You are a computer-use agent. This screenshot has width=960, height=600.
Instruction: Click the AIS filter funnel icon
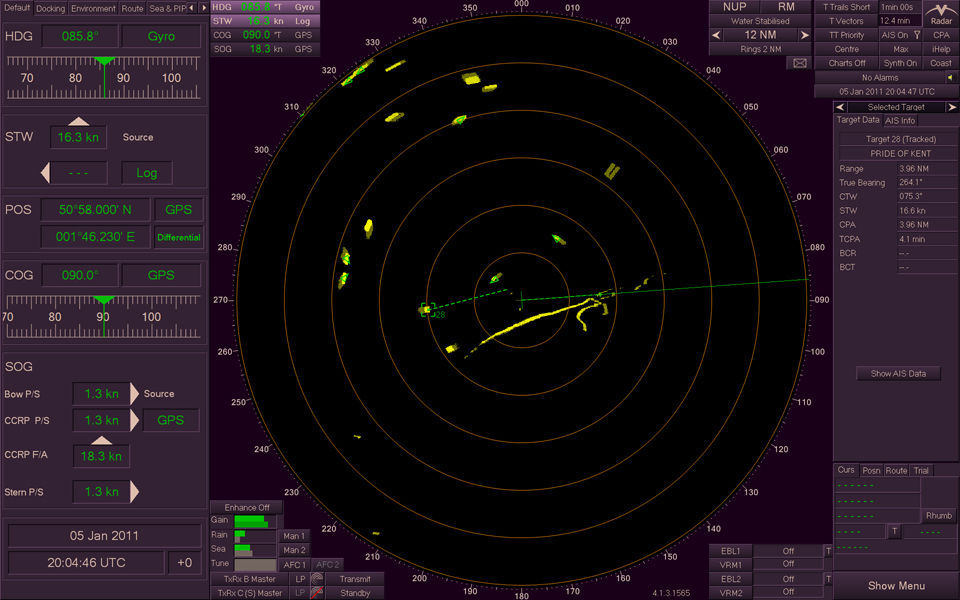(917, 35)
